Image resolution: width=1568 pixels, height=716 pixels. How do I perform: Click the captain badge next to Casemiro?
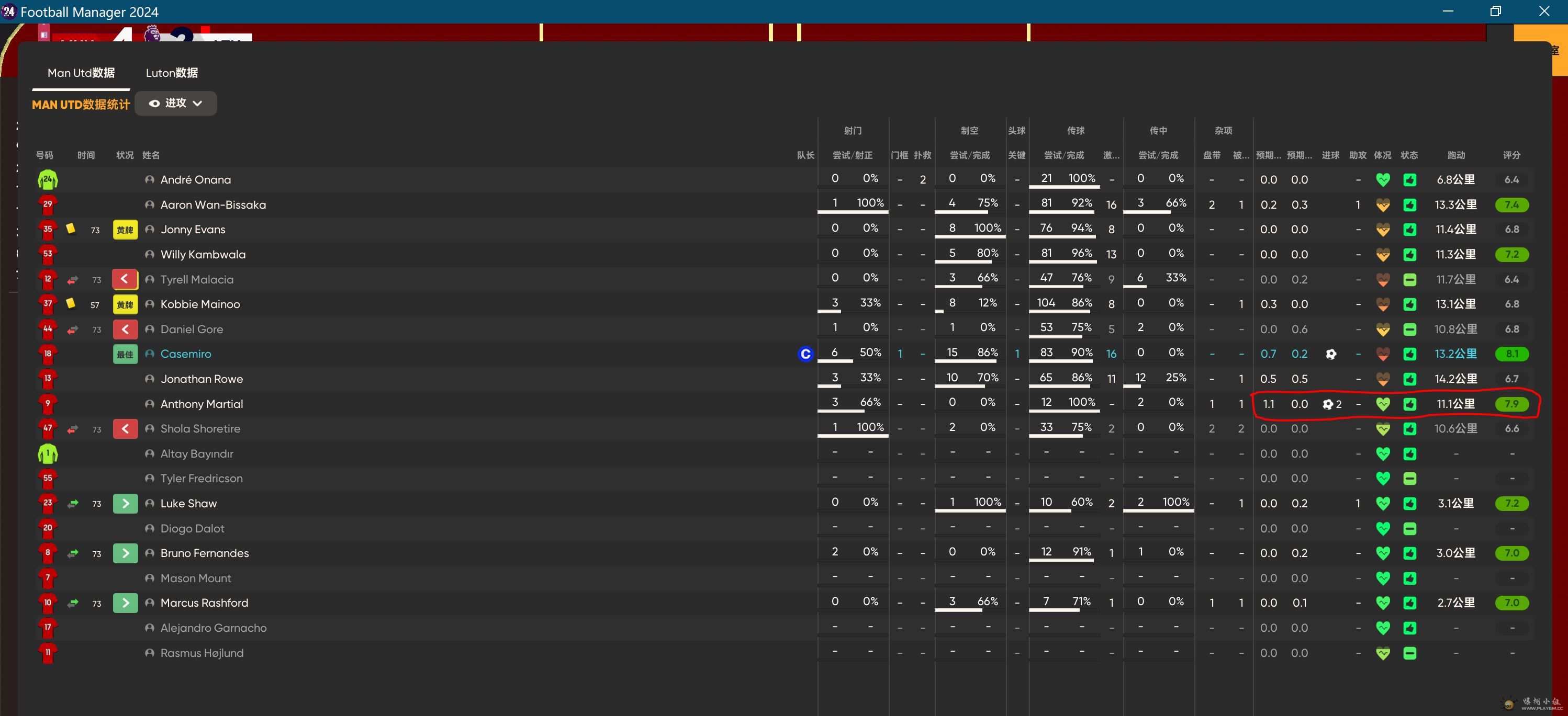click(x=805, y=354)
